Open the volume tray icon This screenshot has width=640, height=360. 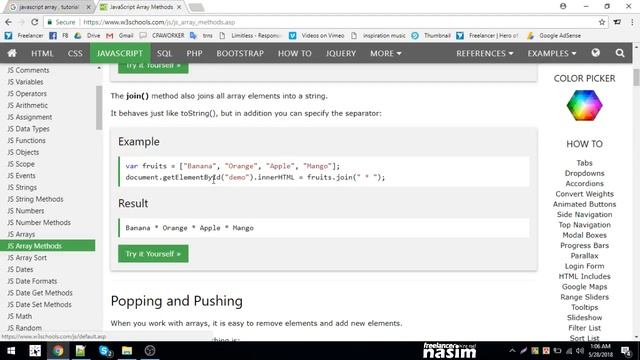pos(580,351)
